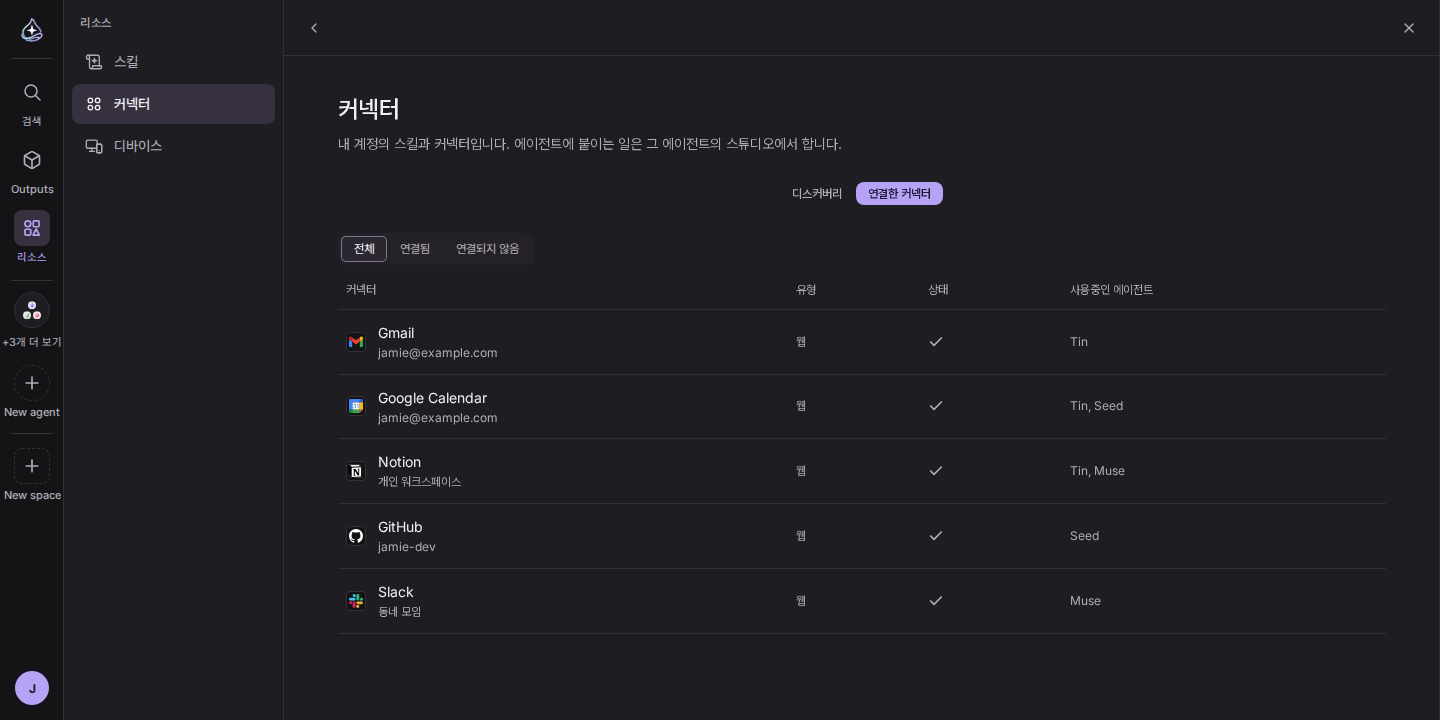The height and width of the screenshot is (720, 1440).
Task: Select the 리소스 rail icon
Action: tap(32, 228)
